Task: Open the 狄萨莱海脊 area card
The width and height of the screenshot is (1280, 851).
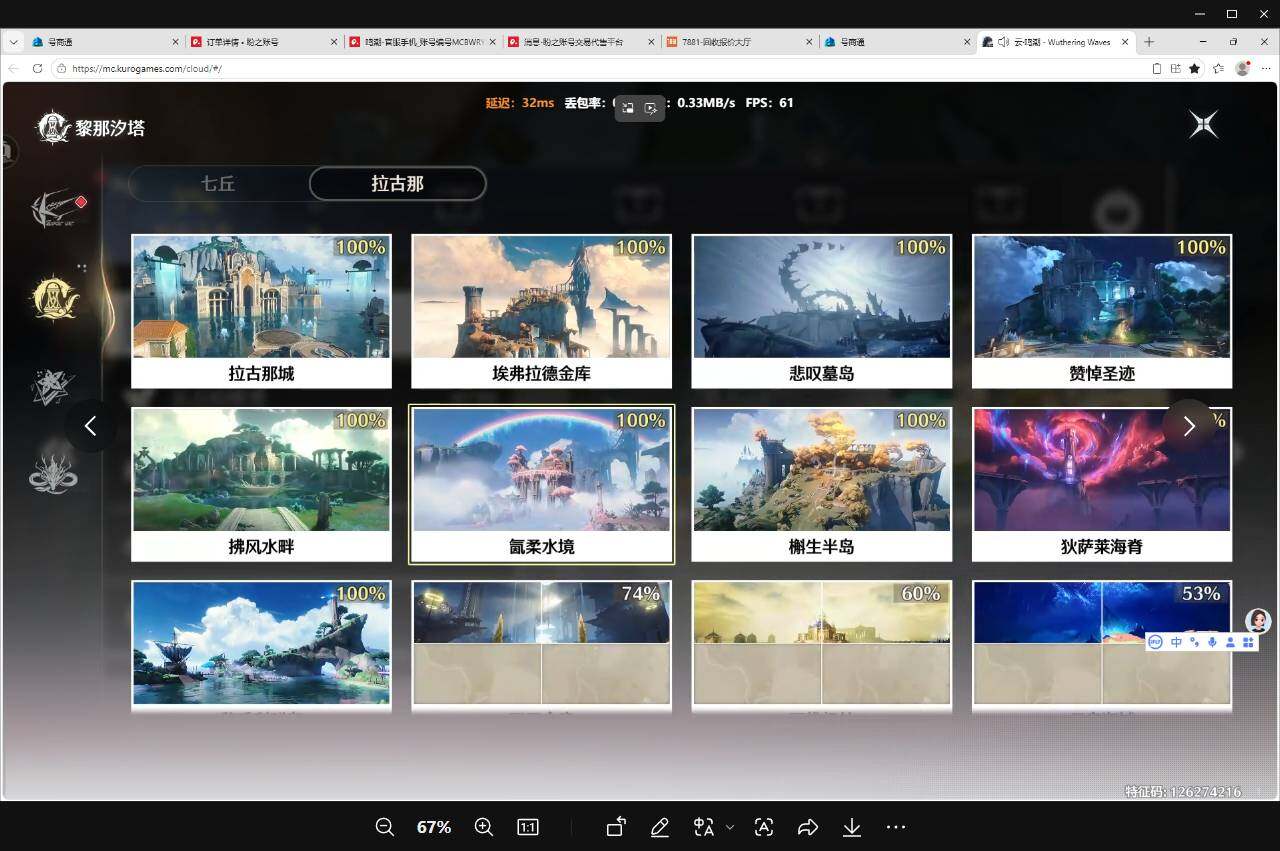Action: (1102, 484)
